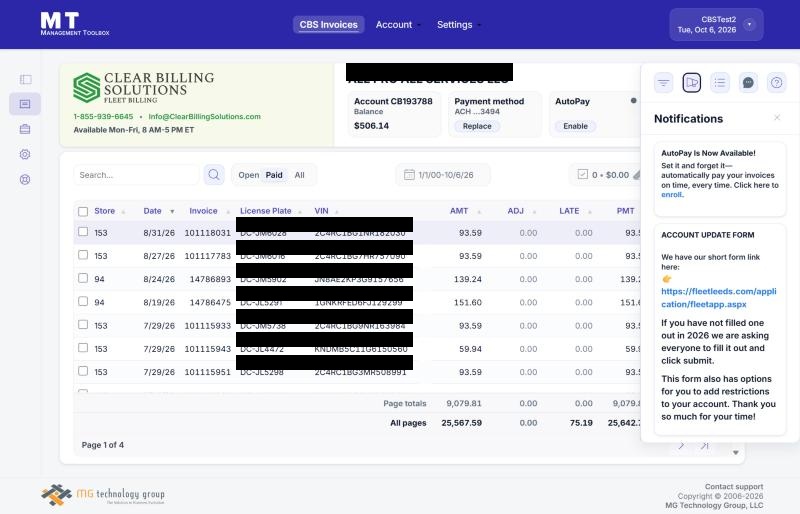The height and width of the screenshot is (514, 800).
Task: Click the MG technology group logo
Action: (103, 495)
